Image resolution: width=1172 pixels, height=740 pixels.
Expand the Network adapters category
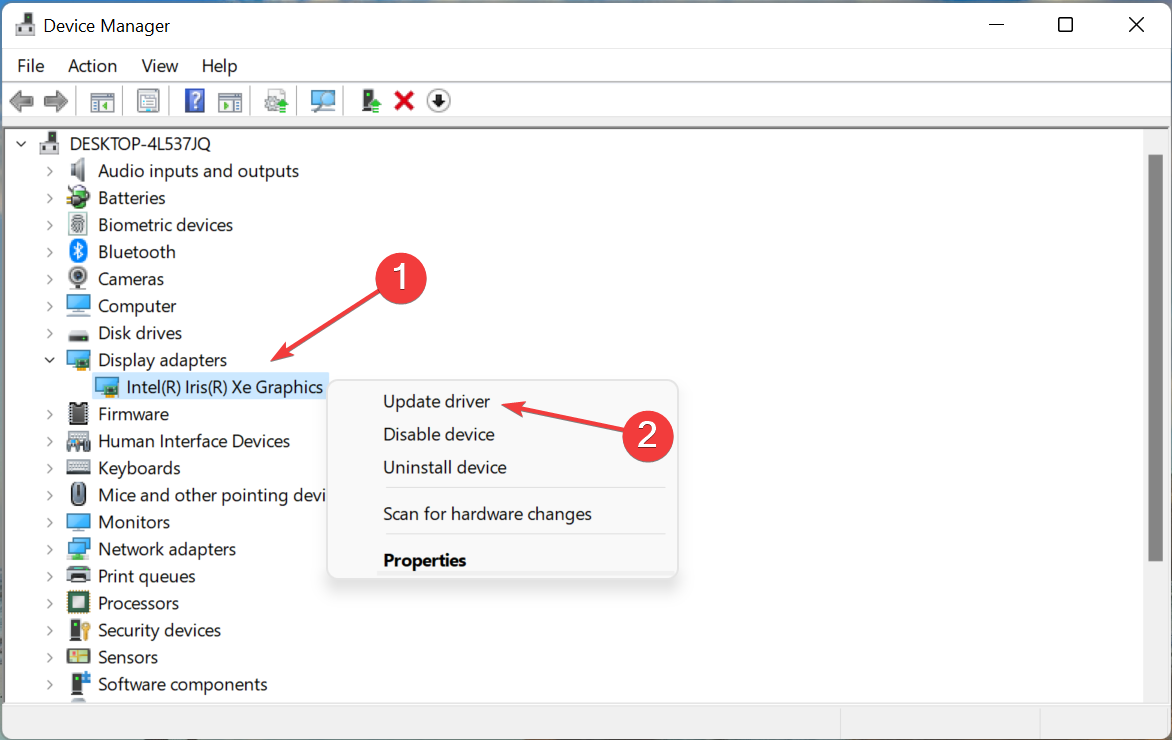[49, 548]
